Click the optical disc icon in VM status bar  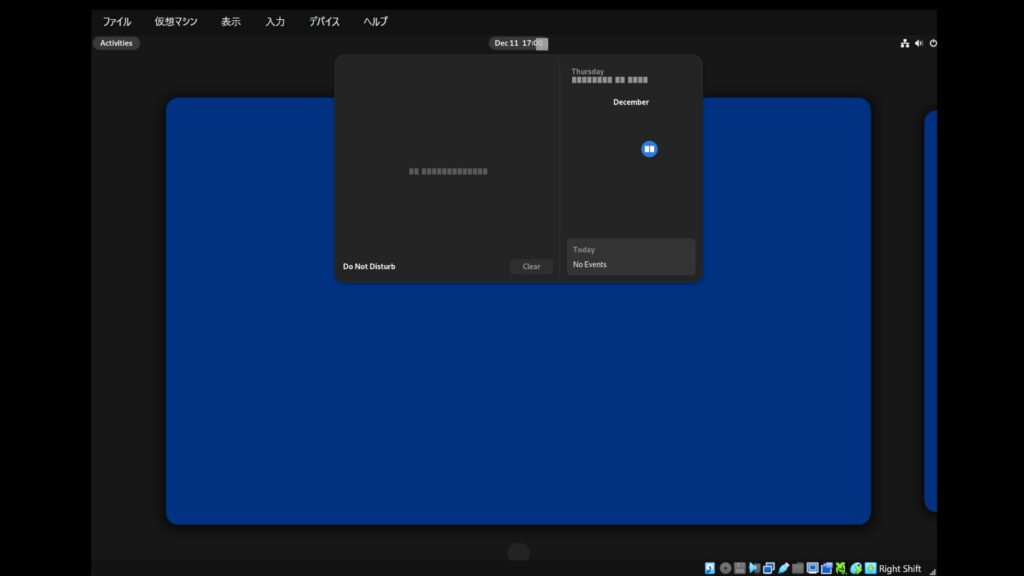[725, 568]
